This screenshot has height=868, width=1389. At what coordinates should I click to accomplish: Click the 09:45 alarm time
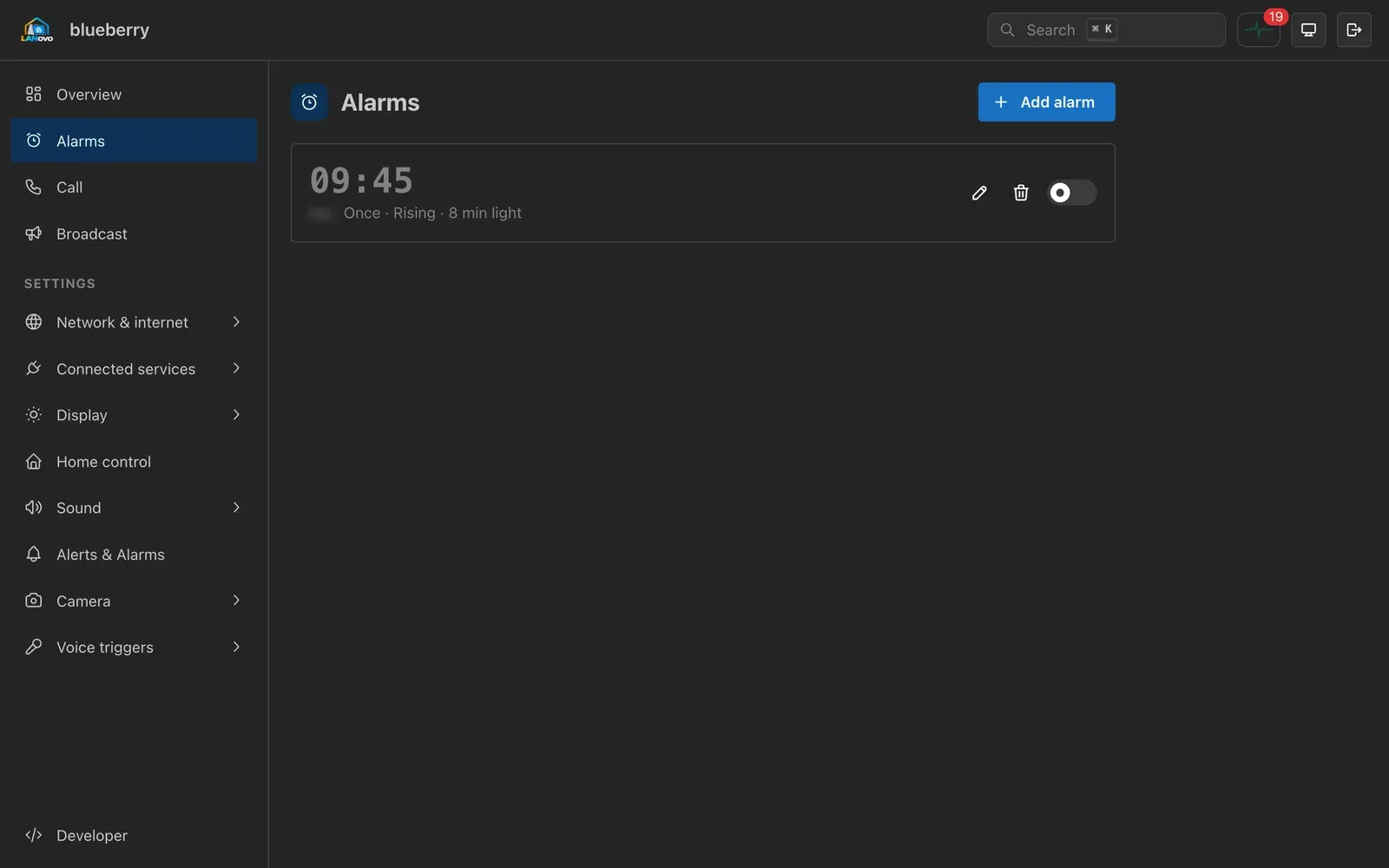pyautogui.click(x=361, y=181)
